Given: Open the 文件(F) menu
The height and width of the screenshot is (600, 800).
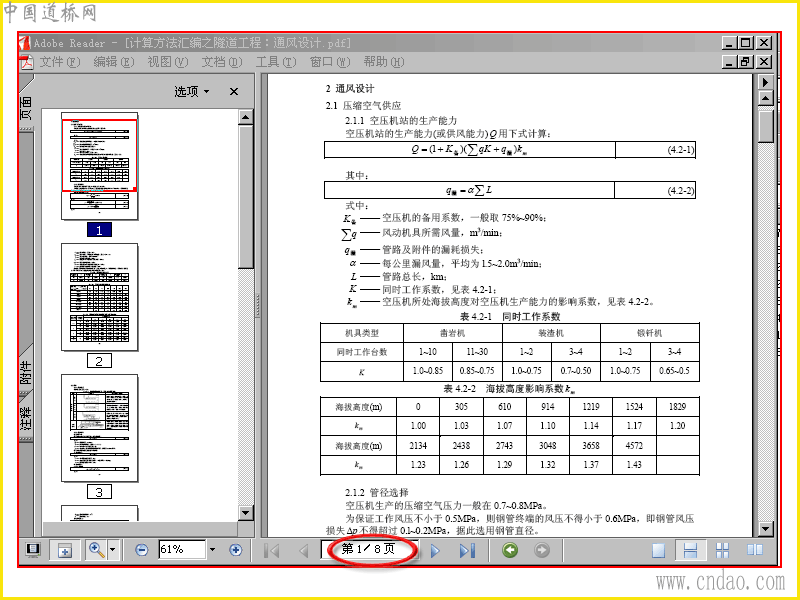Looking at the screenshot, I should pos(60,62).
